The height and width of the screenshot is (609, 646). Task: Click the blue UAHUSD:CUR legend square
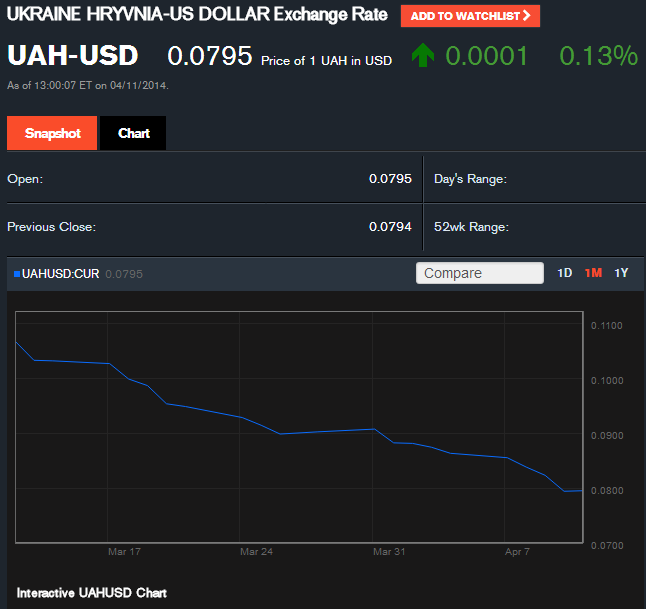point(17,274)
